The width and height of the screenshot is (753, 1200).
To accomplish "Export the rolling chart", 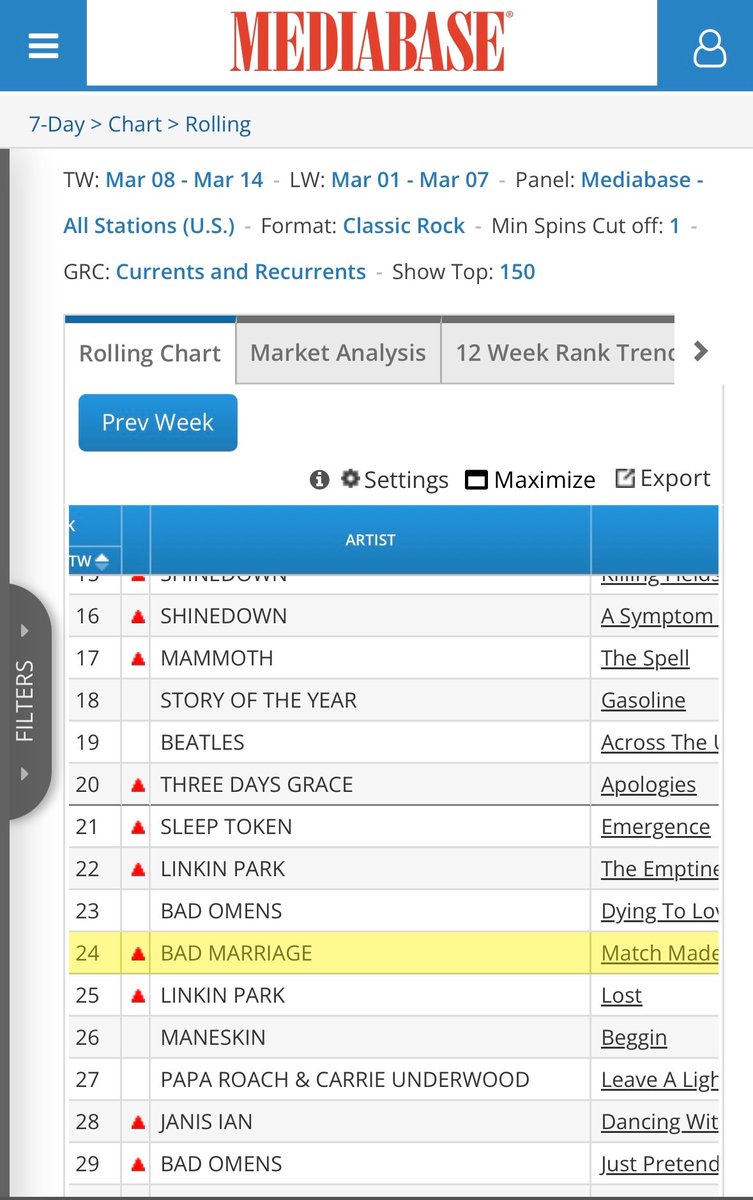I will [x=663, y=478].
